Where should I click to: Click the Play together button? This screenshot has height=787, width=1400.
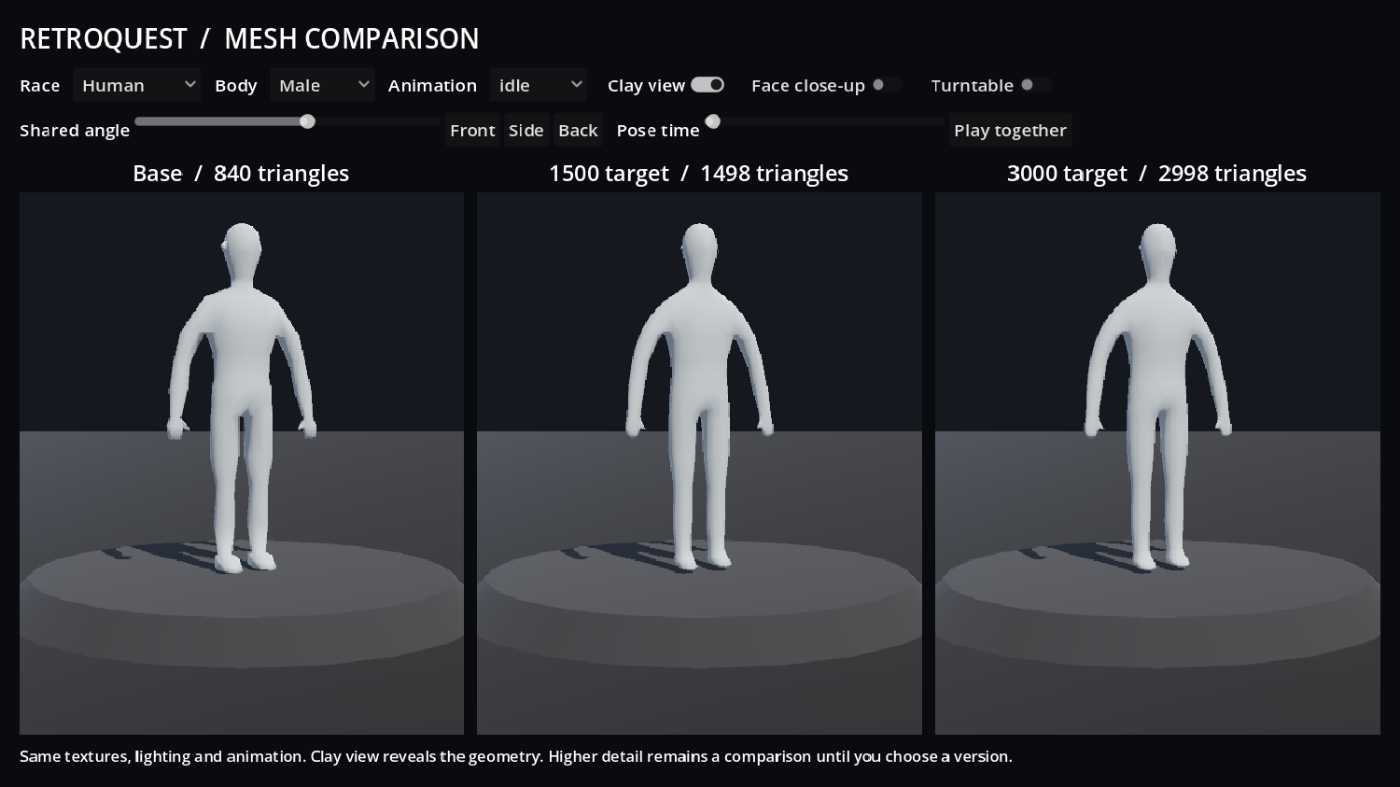point(1010,130)
